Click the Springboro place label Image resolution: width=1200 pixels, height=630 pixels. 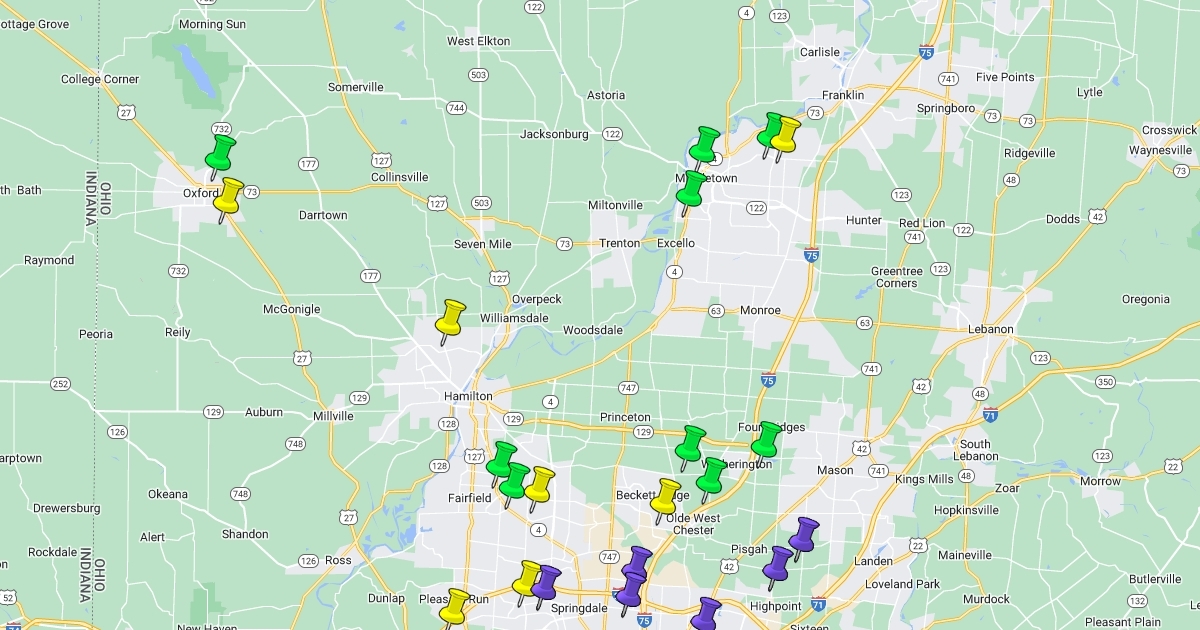[945, 107]
